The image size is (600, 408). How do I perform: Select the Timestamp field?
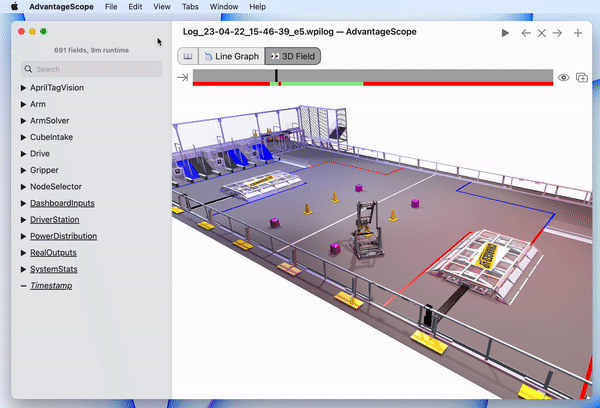tap(51, 286)
